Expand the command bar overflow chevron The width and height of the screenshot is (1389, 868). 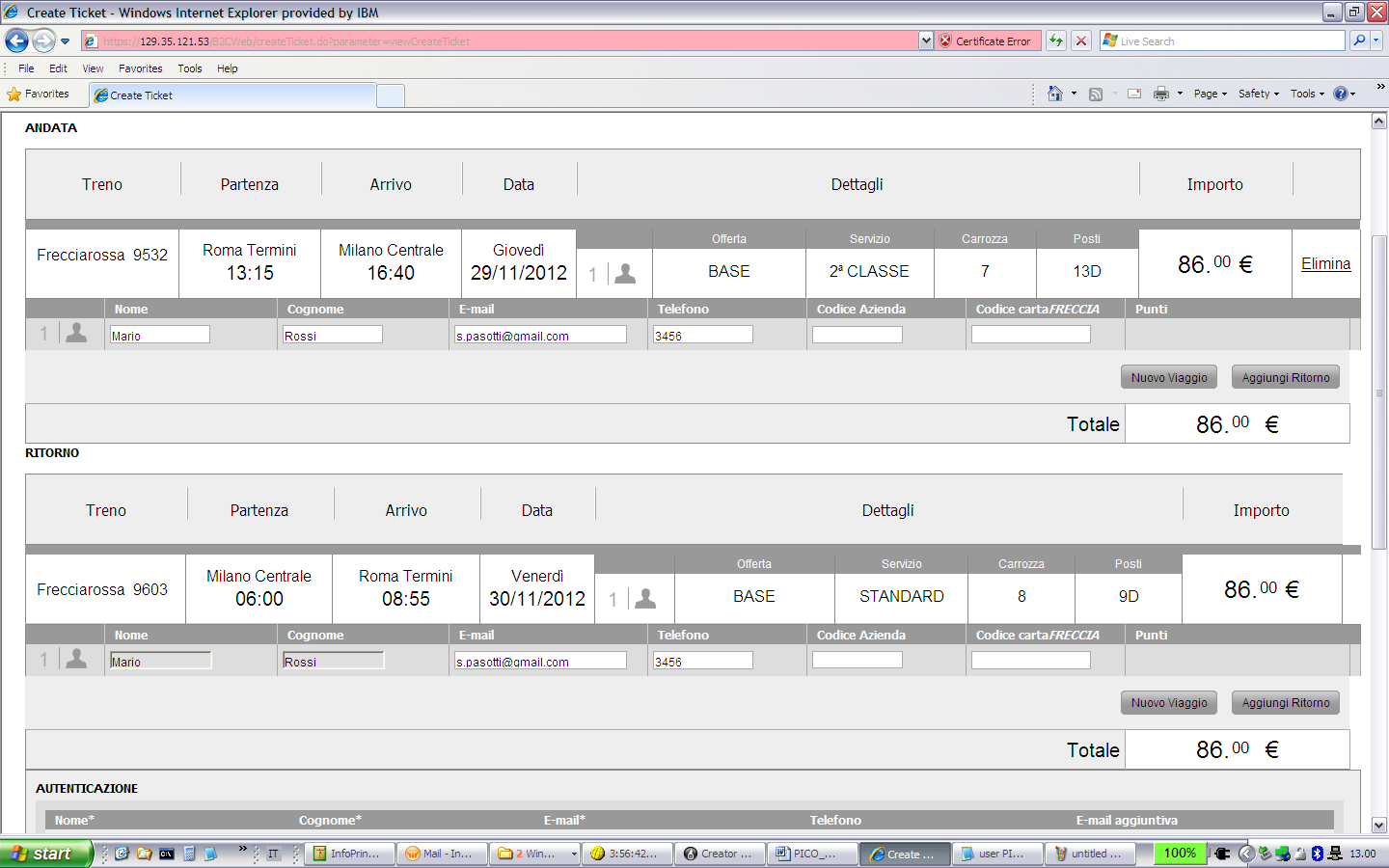[x=1380, y=87]
